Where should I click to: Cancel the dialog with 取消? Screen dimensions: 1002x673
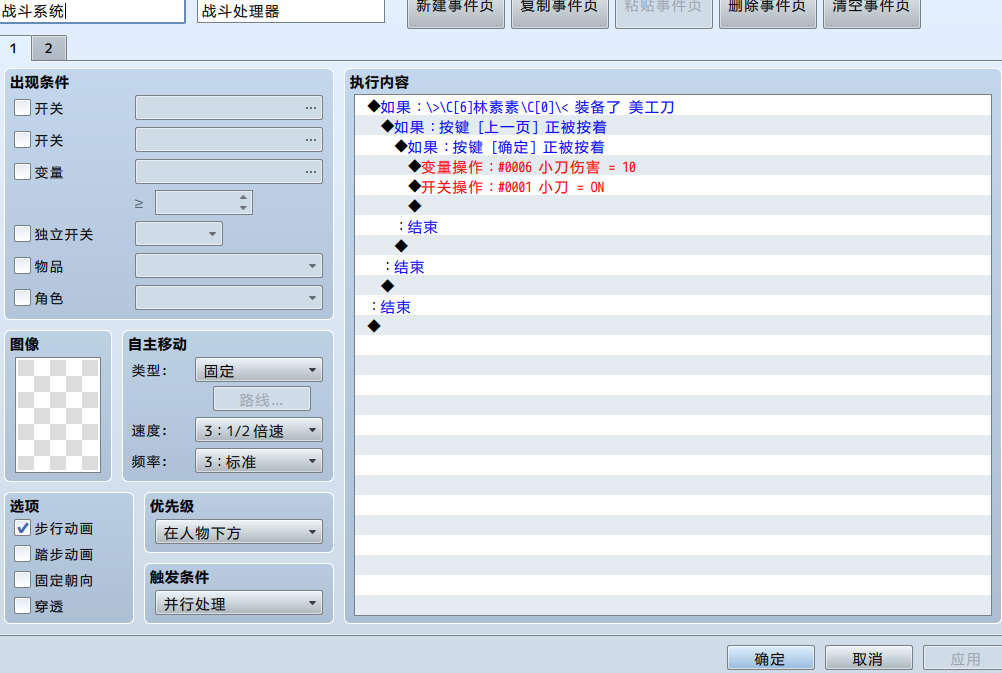click(868, 658)
